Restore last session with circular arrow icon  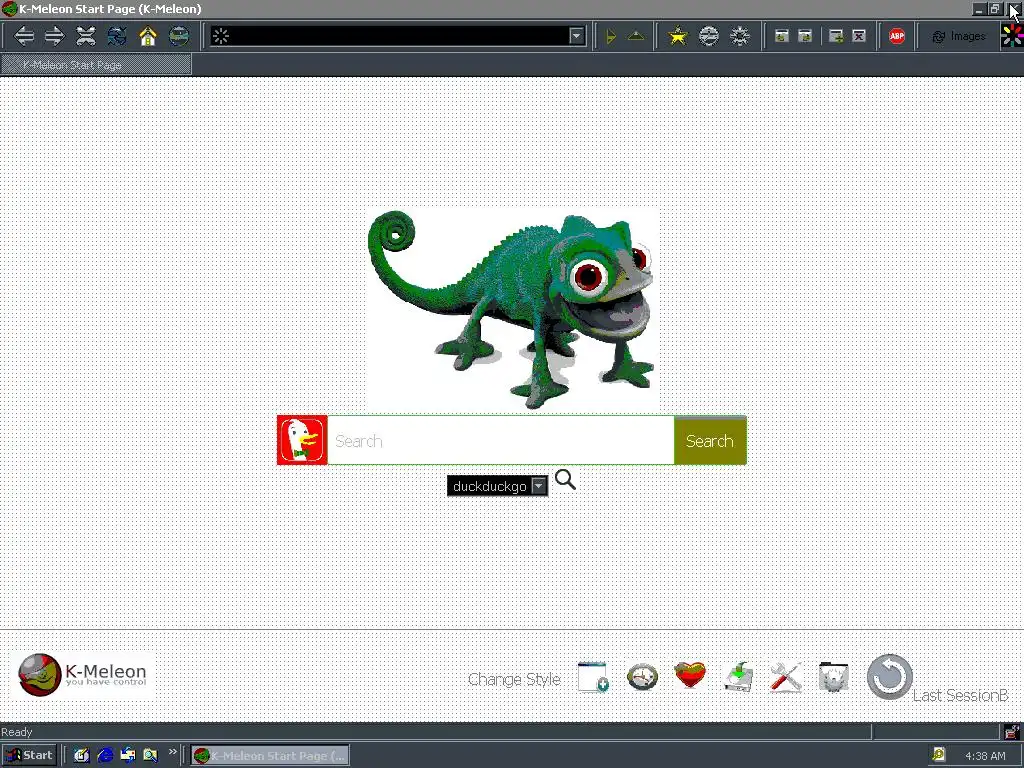pos(889,677)
